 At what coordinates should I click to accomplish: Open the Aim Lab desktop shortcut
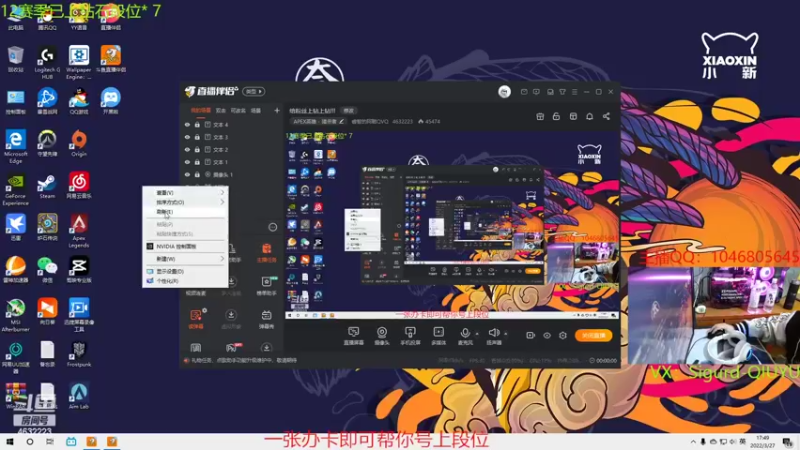pyautogui.click(x=79, y=396)
